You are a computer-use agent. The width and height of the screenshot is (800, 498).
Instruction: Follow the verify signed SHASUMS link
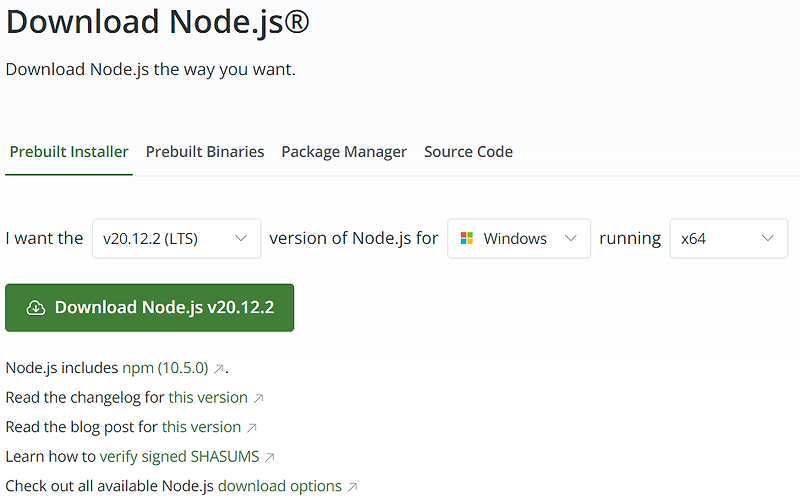click(180, 457)
